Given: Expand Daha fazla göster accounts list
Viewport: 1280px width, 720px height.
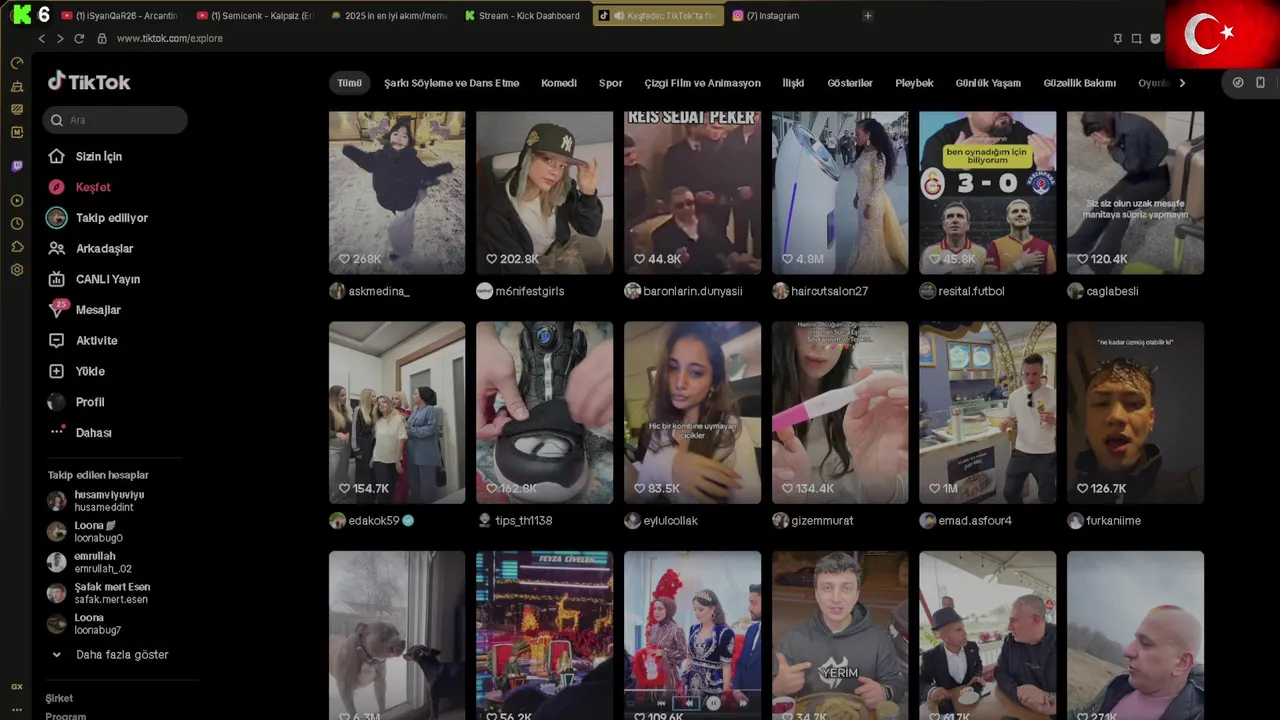Looking at the screenshot, I should (122, 655).
